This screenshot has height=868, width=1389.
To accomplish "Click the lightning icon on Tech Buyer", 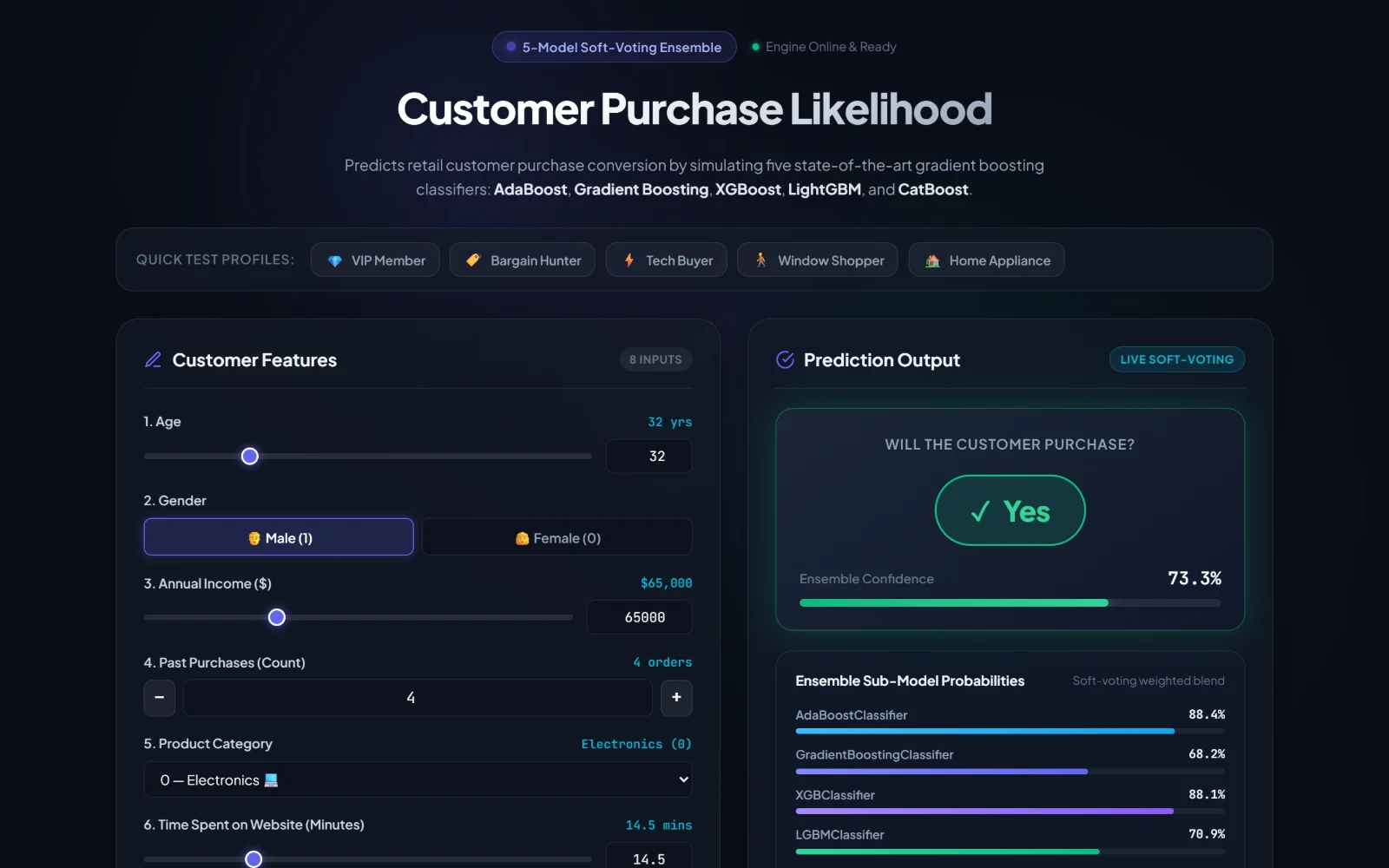I will [629, 260].
